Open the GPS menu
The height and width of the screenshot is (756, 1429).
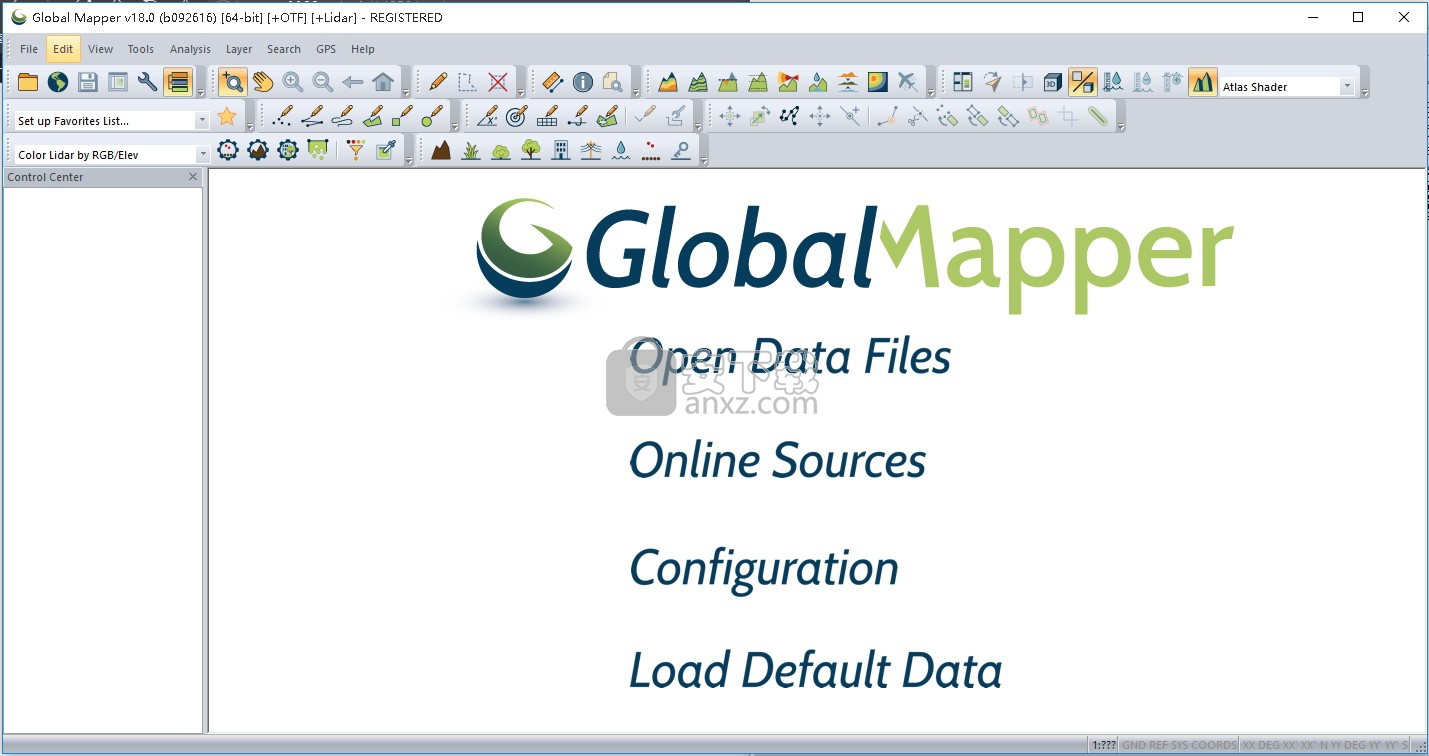[326, 49]
